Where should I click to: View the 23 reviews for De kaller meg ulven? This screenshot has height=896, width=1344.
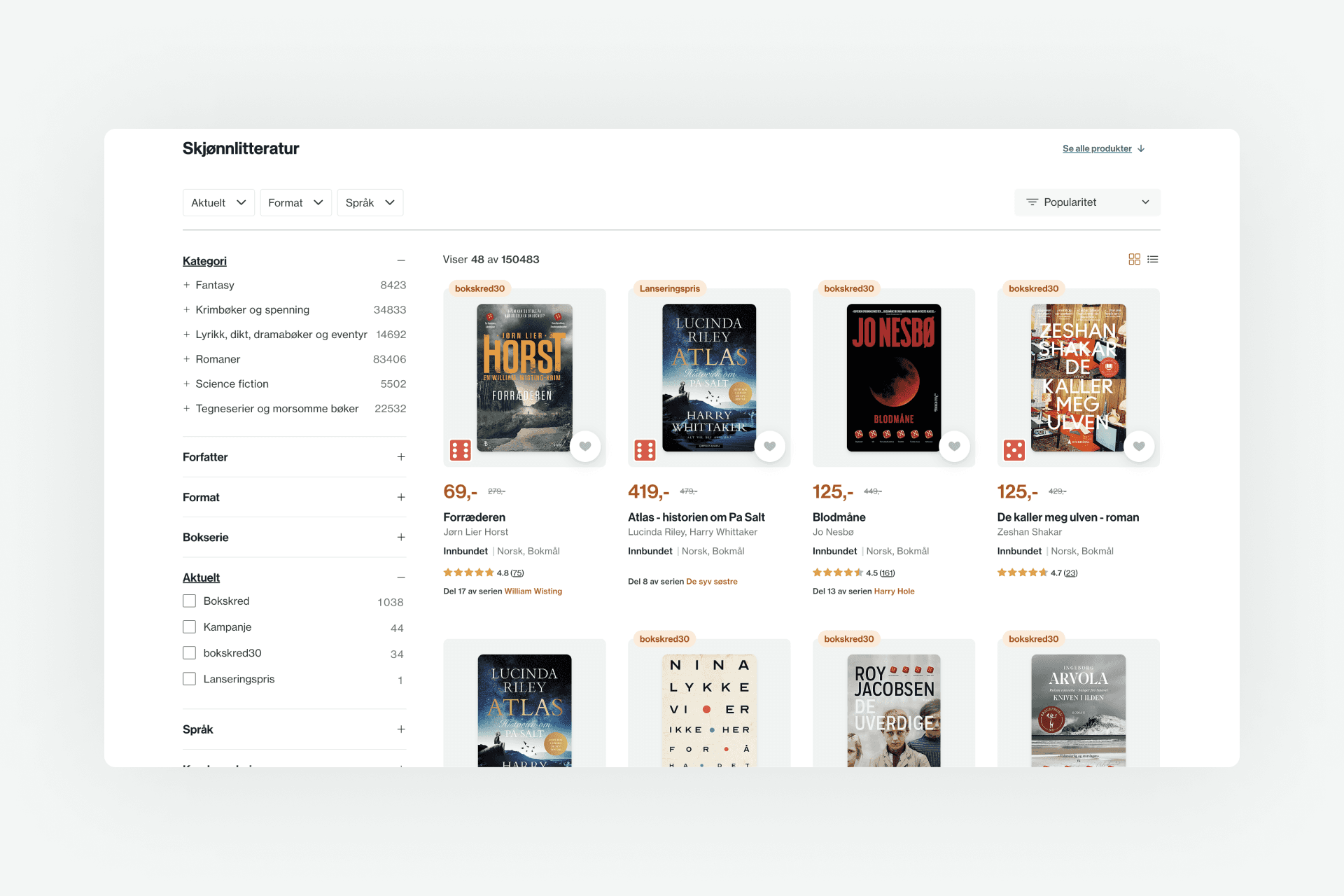[1071, 573]
